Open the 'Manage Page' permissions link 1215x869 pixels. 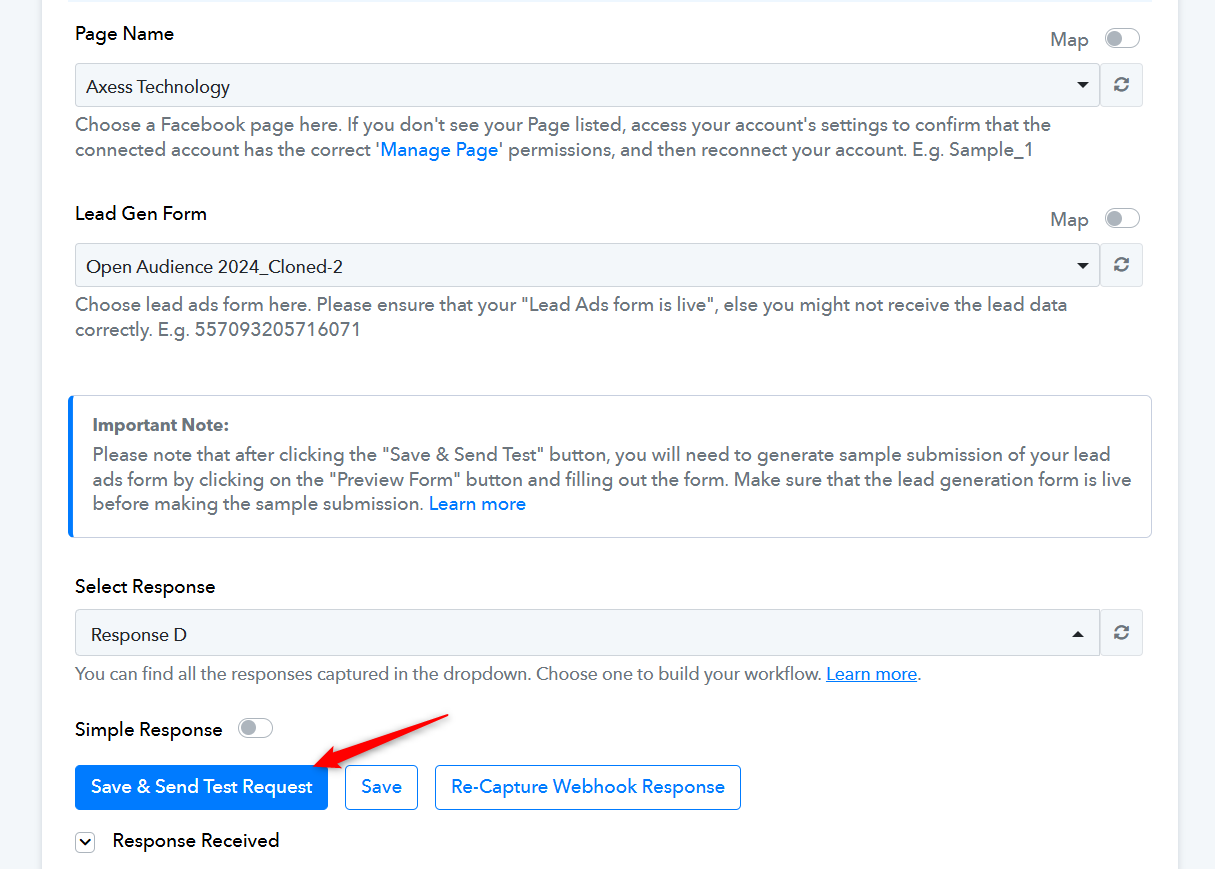coord(439,150)
